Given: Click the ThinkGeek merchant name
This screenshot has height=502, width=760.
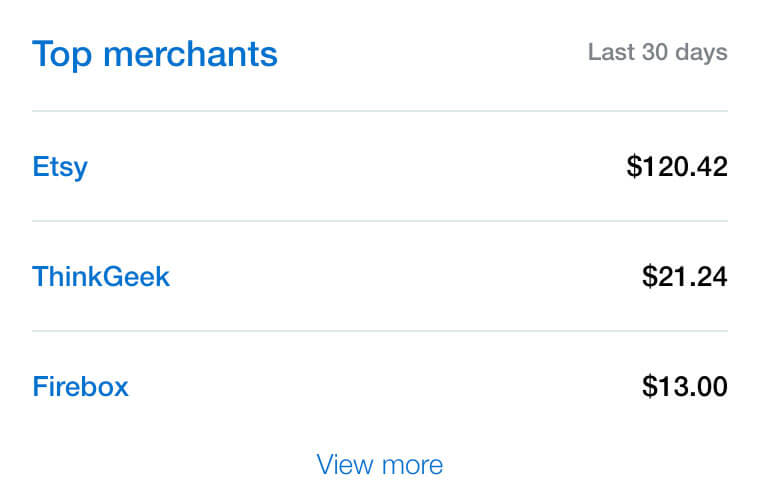Looking at the screenshot, I should [x=101, y=276].
